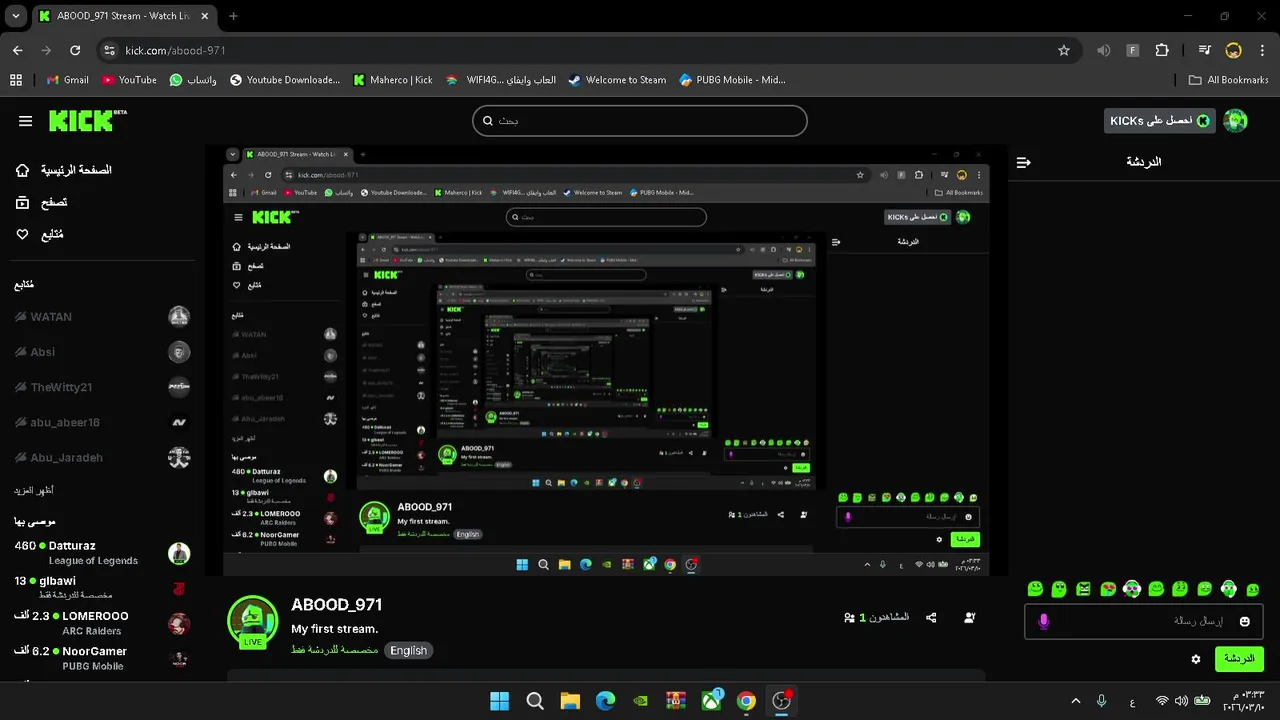The width and height of the screenshot is (1280, 720).
Task: Click the green الدردشة chat send button
Action: 1239,659
